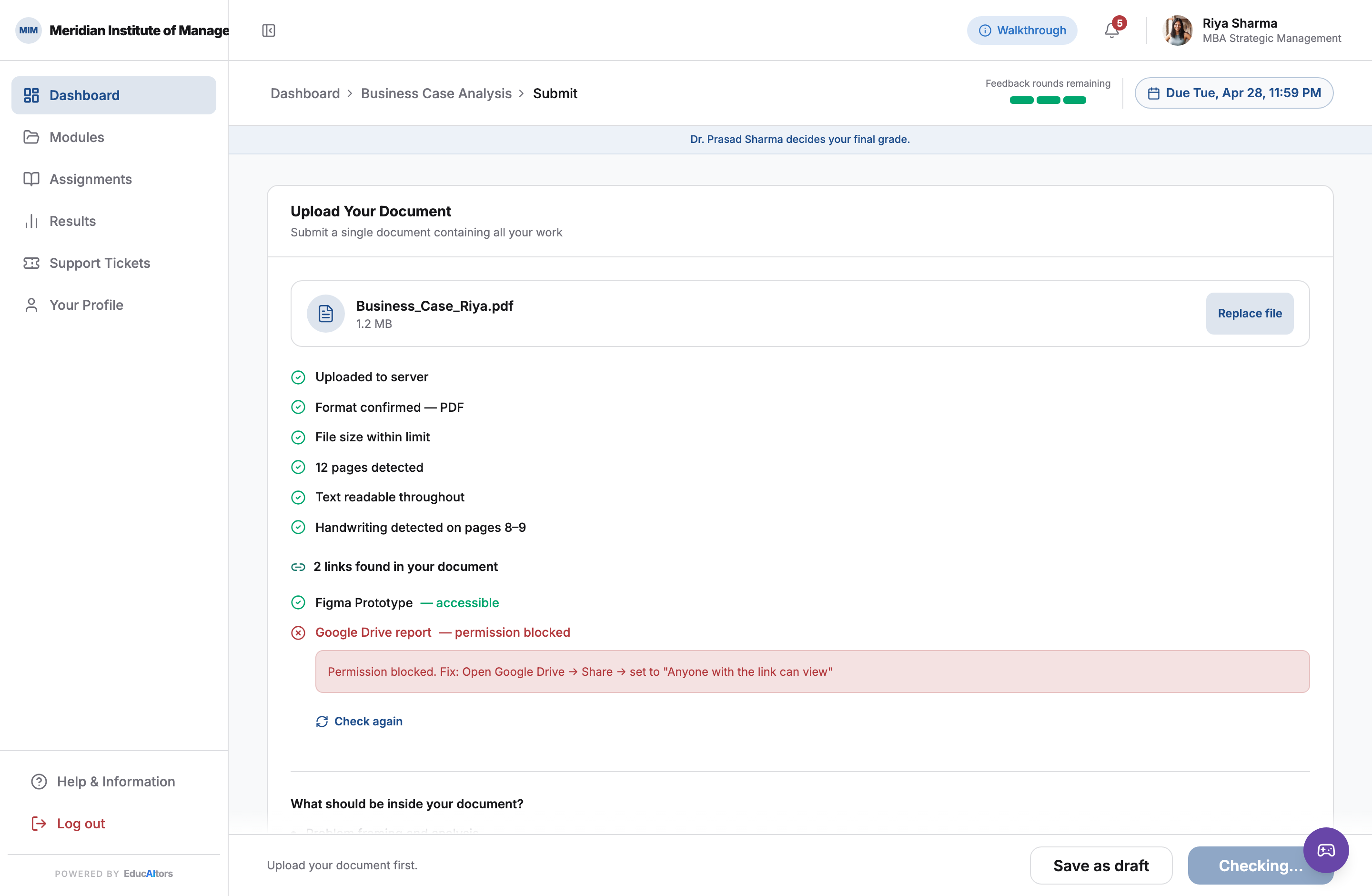The height and width of the screenshot is (896, 1372).
Task: Click the feedback rounds remaining progress bars
Action: (1048, 101)
